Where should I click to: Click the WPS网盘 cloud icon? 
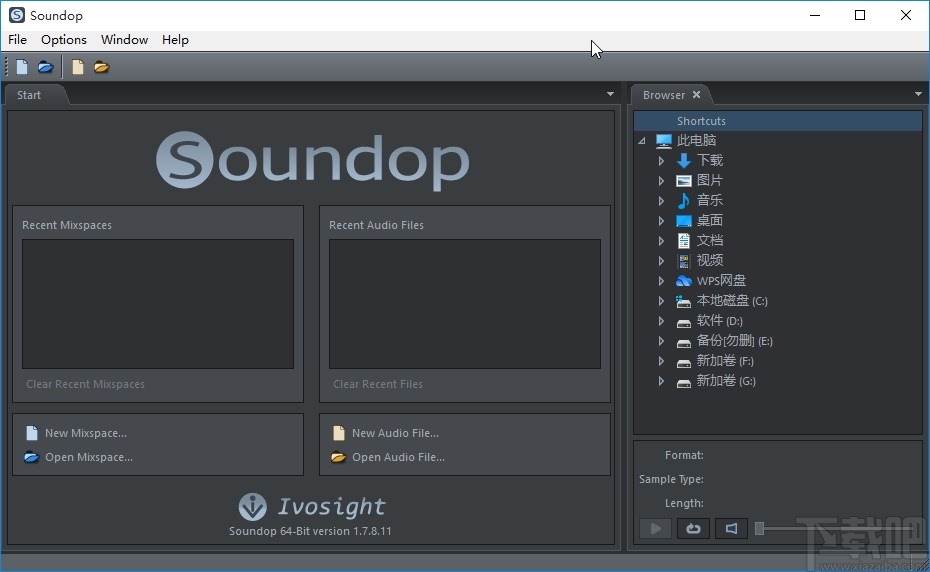[x=684, y=281]
